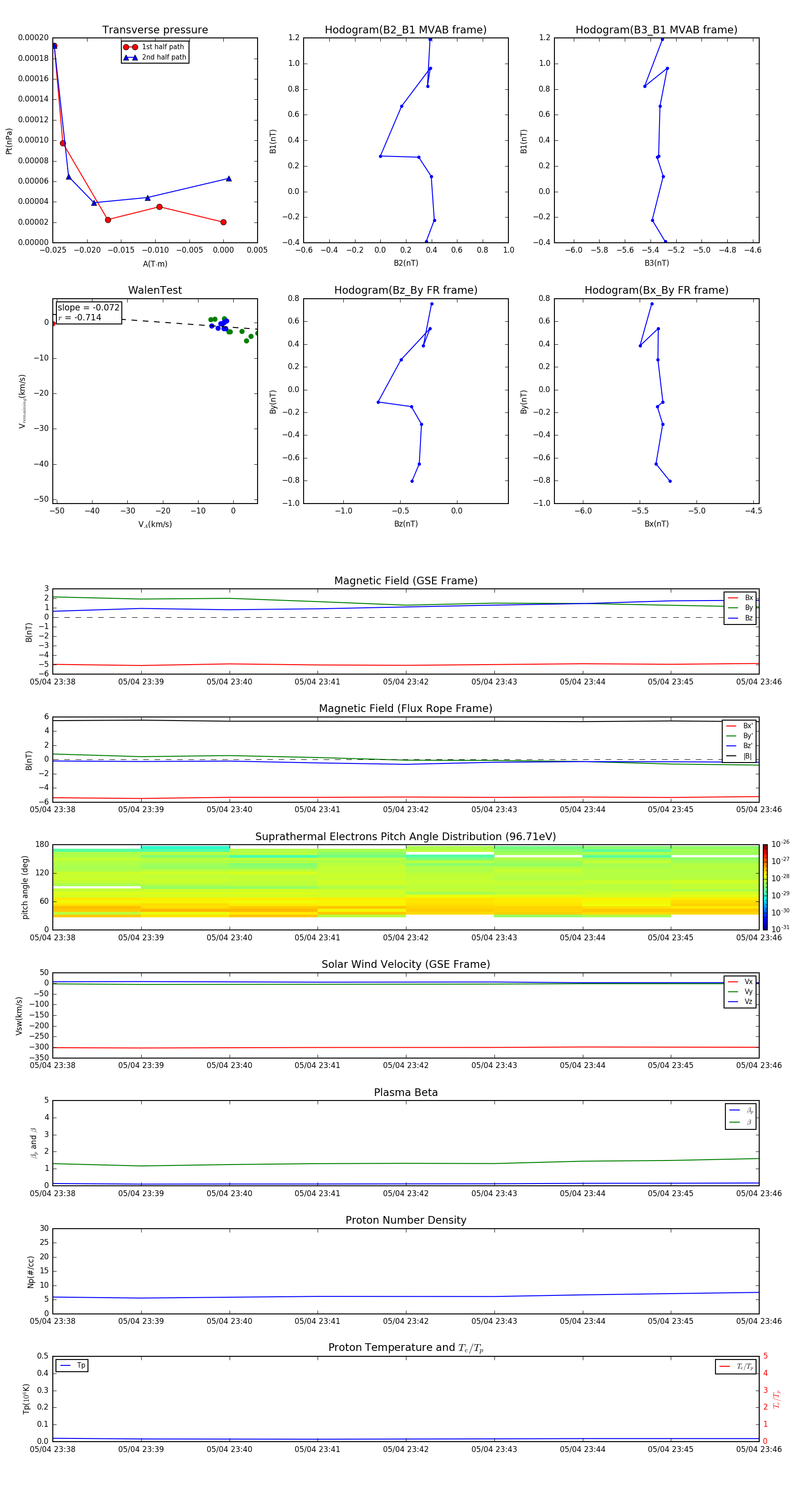This screenshot has height=1489, width=812.
Task: Select '2nd half path' legend entry
Action: 155,57
